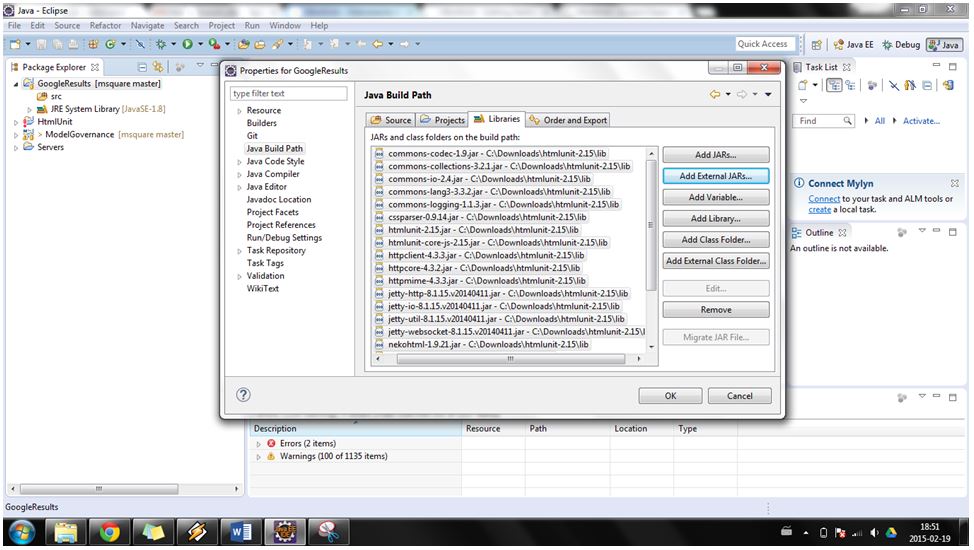Open the Refactor menu

[x=105, y=25]
